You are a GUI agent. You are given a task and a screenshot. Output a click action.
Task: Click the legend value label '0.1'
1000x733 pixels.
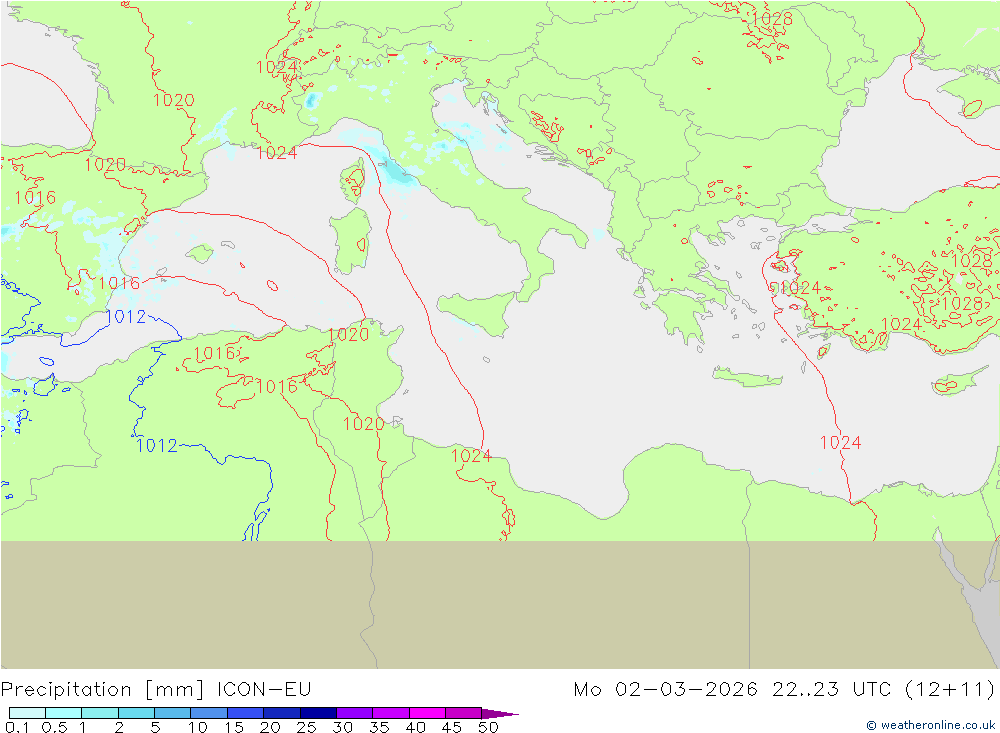click(17, 727)
